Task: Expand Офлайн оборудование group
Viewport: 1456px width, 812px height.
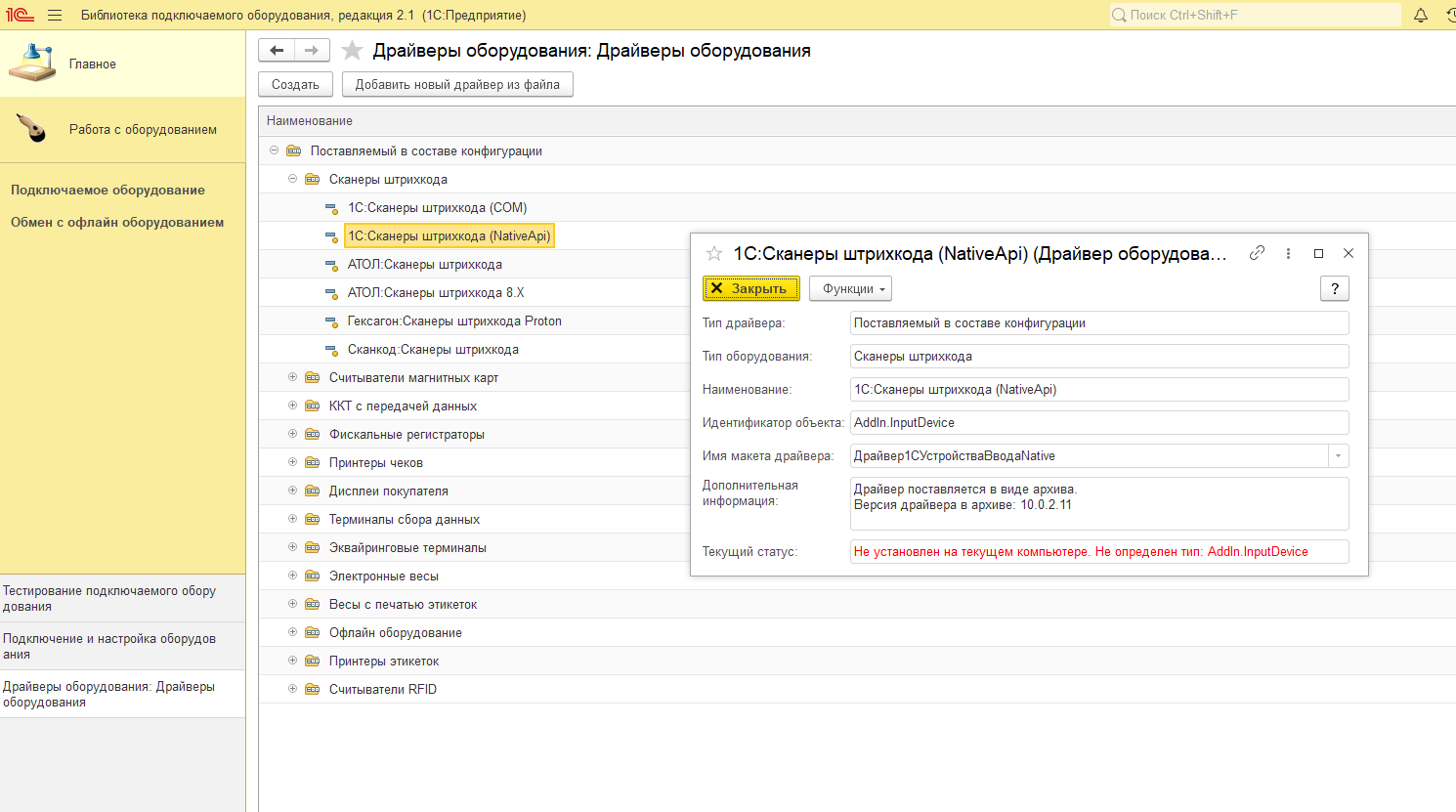Action: click(292, 632)
